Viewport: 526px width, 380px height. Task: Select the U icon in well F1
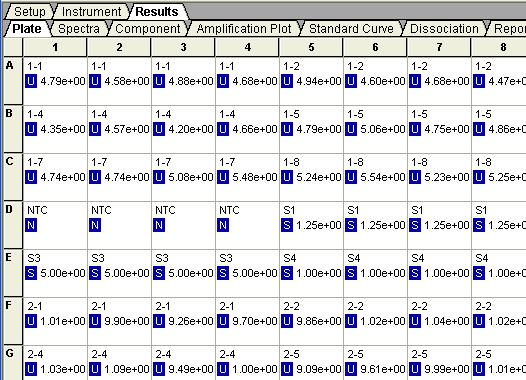tap(31, 321)
